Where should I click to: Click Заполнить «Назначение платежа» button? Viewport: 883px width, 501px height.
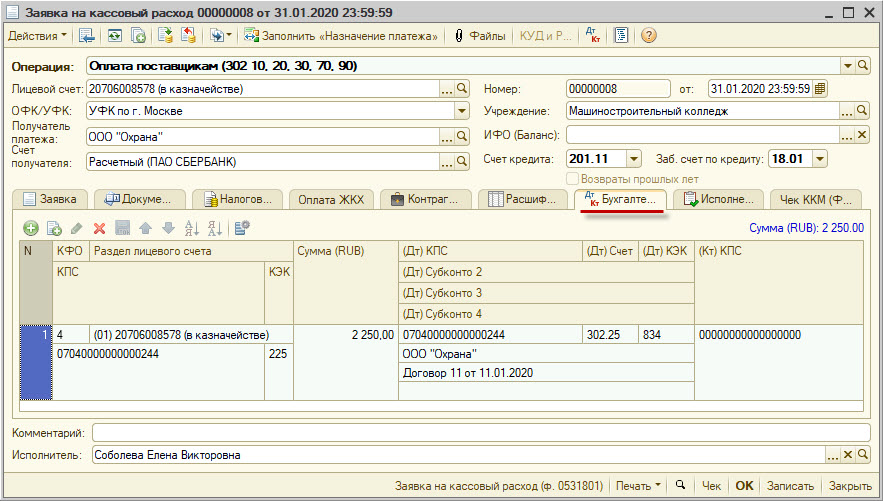point(341,36)
